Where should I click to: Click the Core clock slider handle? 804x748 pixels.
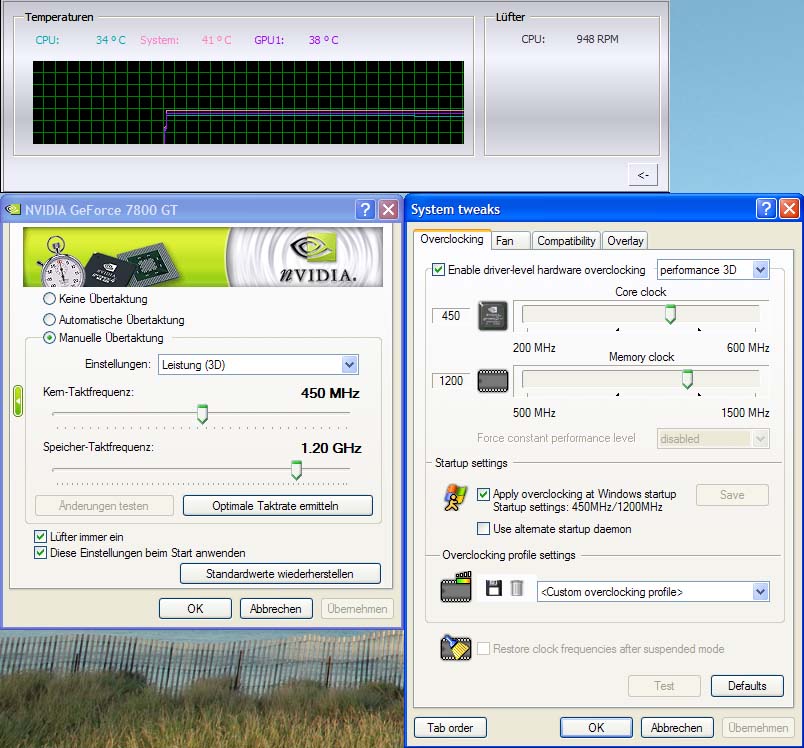(670, 314)
